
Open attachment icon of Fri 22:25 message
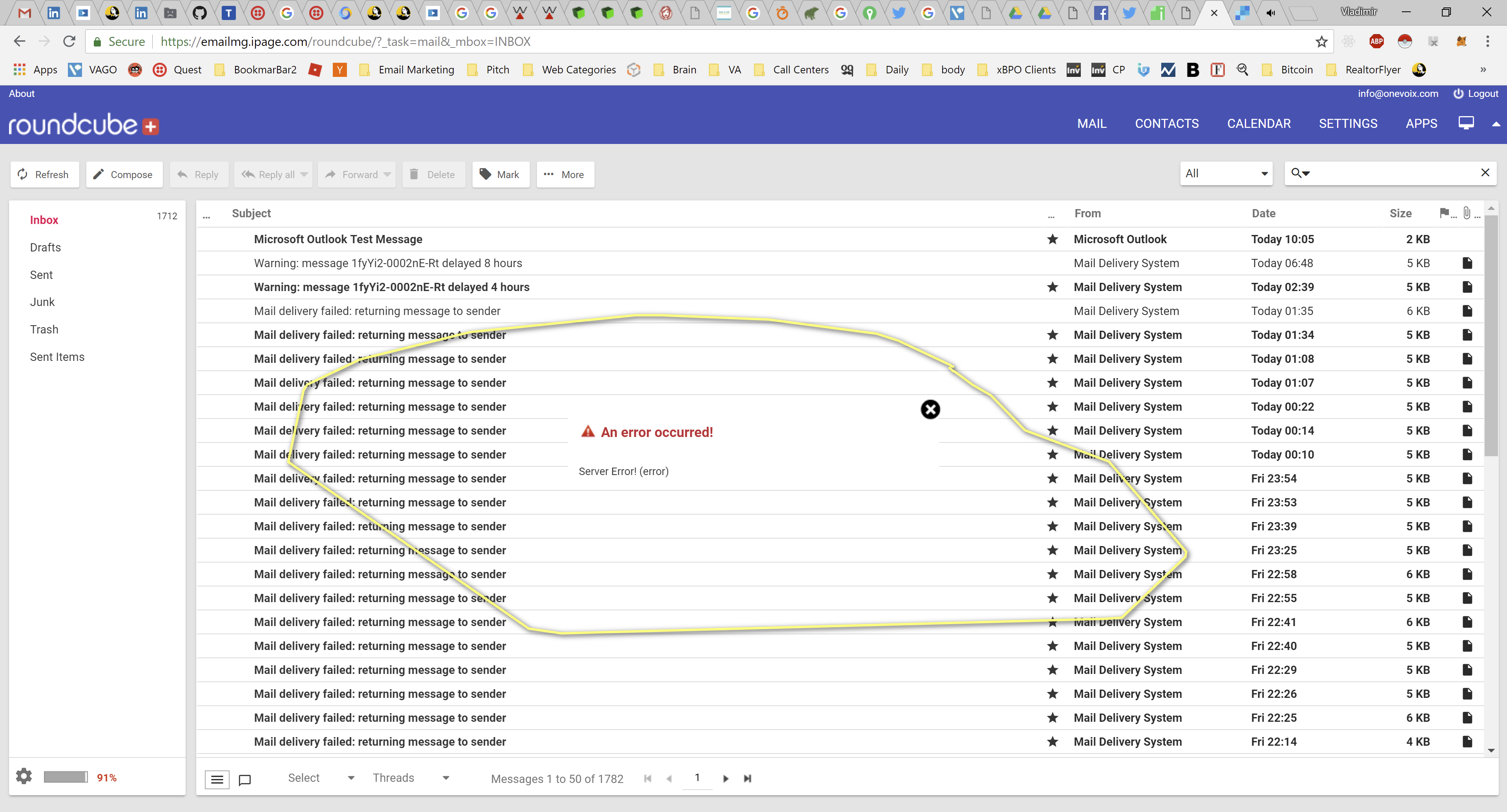pos(1467,717)
